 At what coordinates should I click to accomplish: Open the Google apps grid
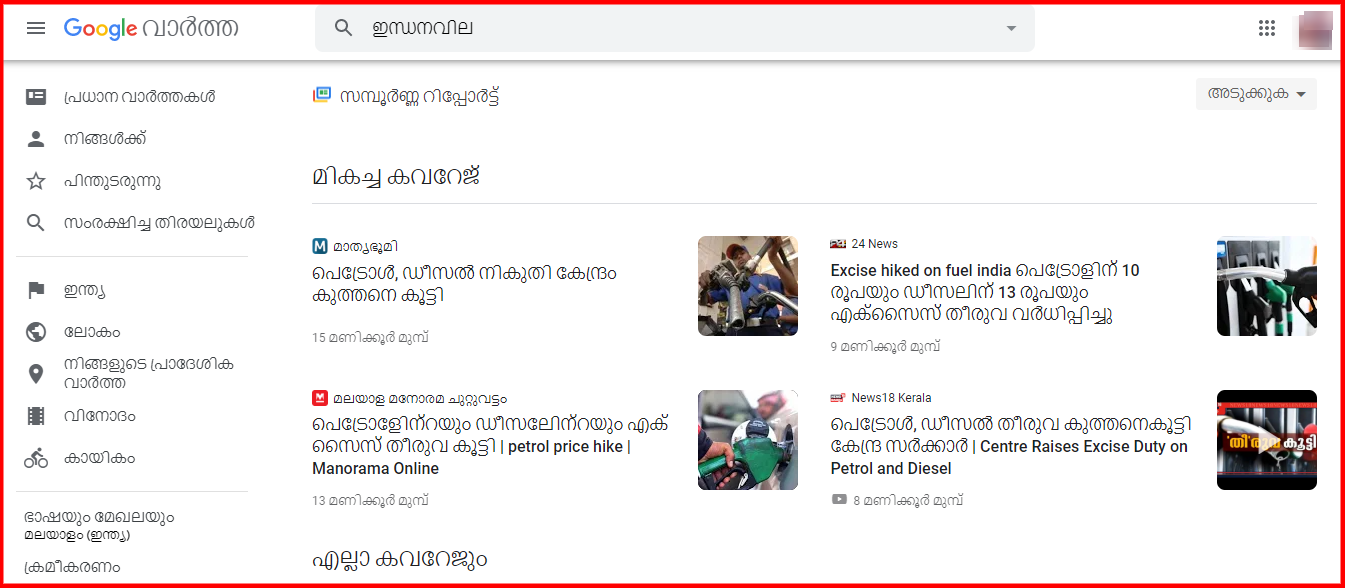tap(1267, 28)
